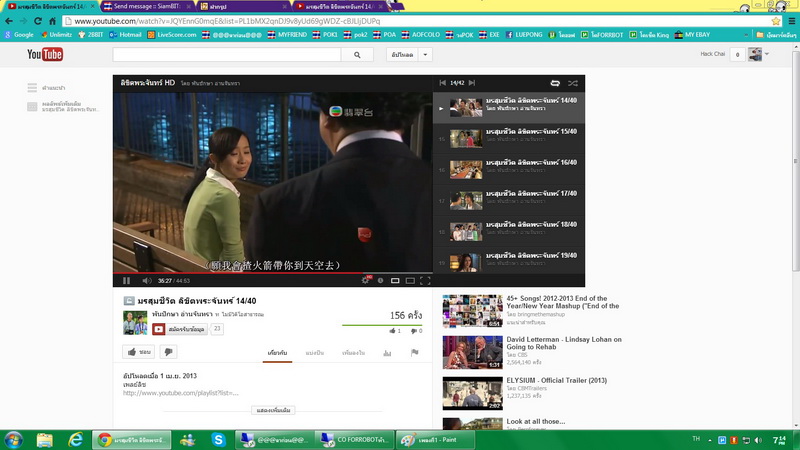This screenshot has height=450, width=800.
Task: Click the red subscribe button
Action: click(x=180, y=329)
